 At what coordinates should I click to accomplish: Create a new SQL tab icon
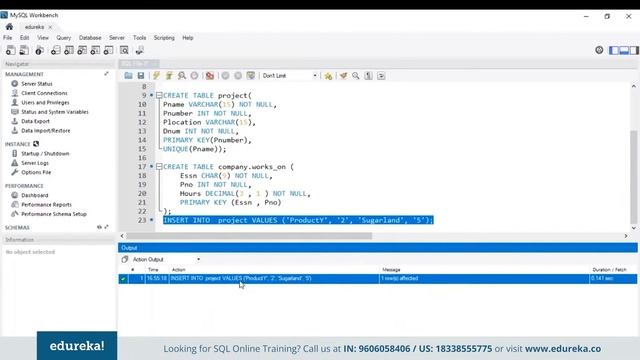coord(11,50)
